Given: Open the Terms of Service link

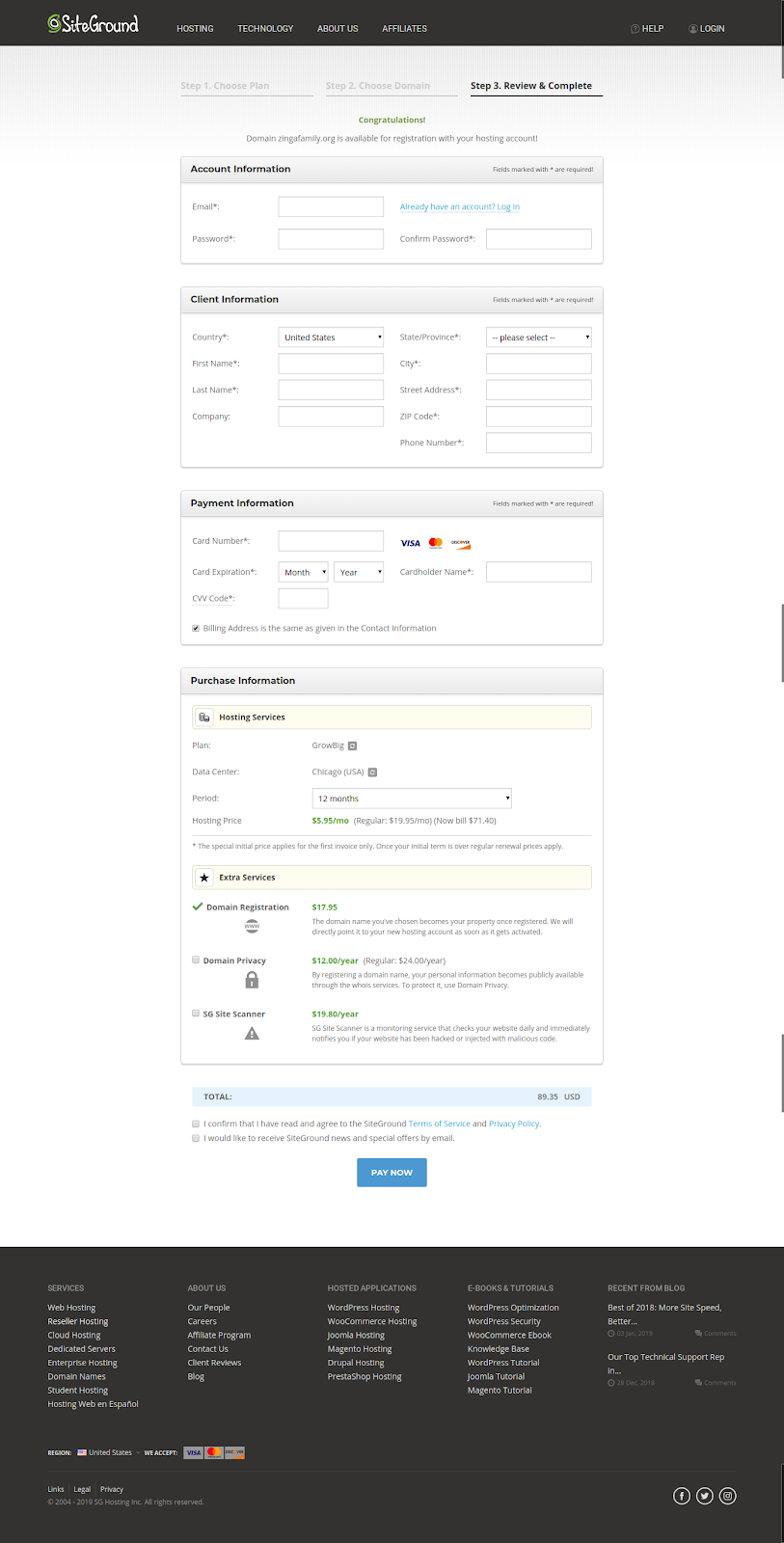Looking at the screenshot, I should pos(440,1123).
